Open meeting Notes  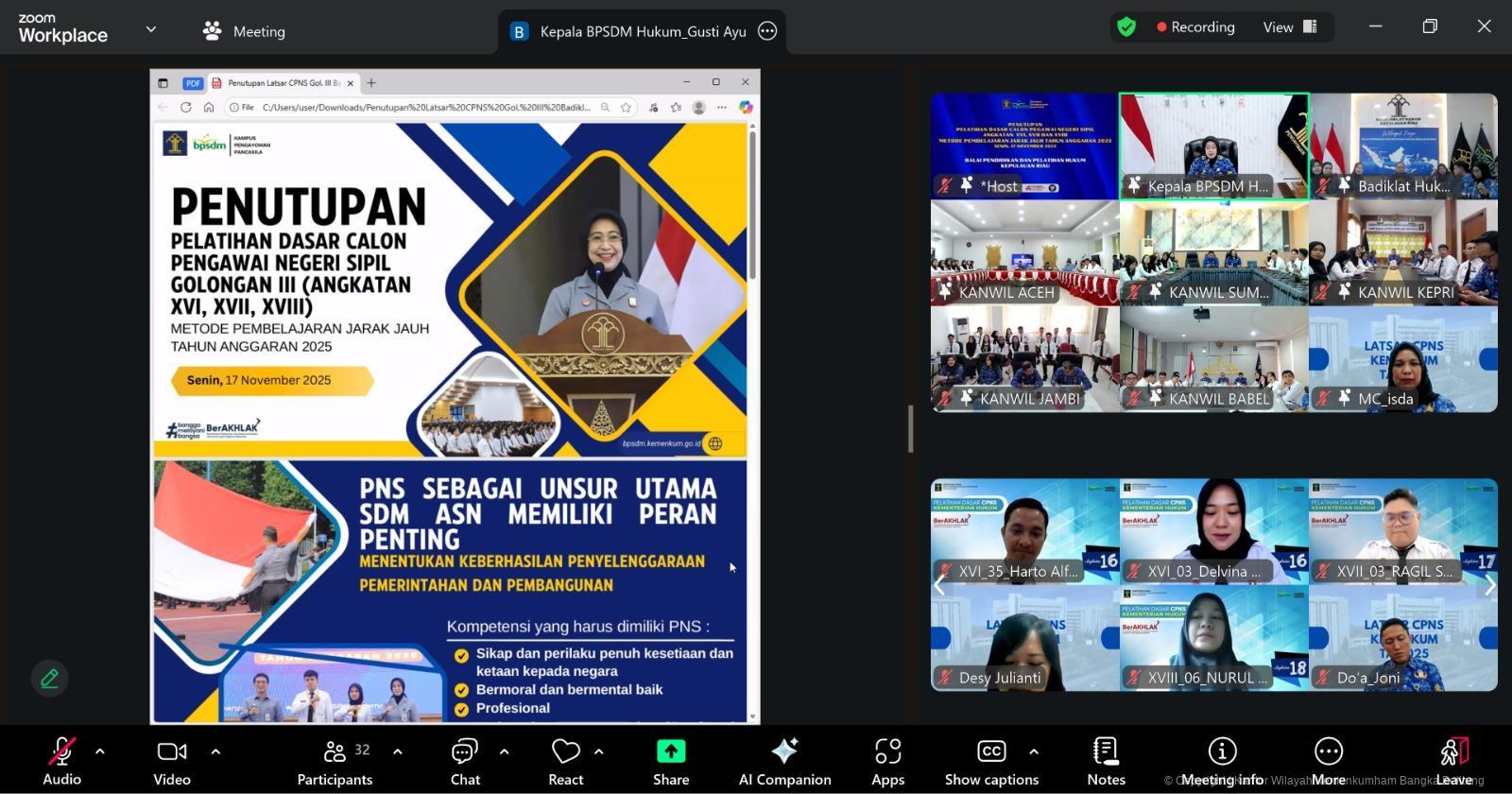click(1106, 762)
